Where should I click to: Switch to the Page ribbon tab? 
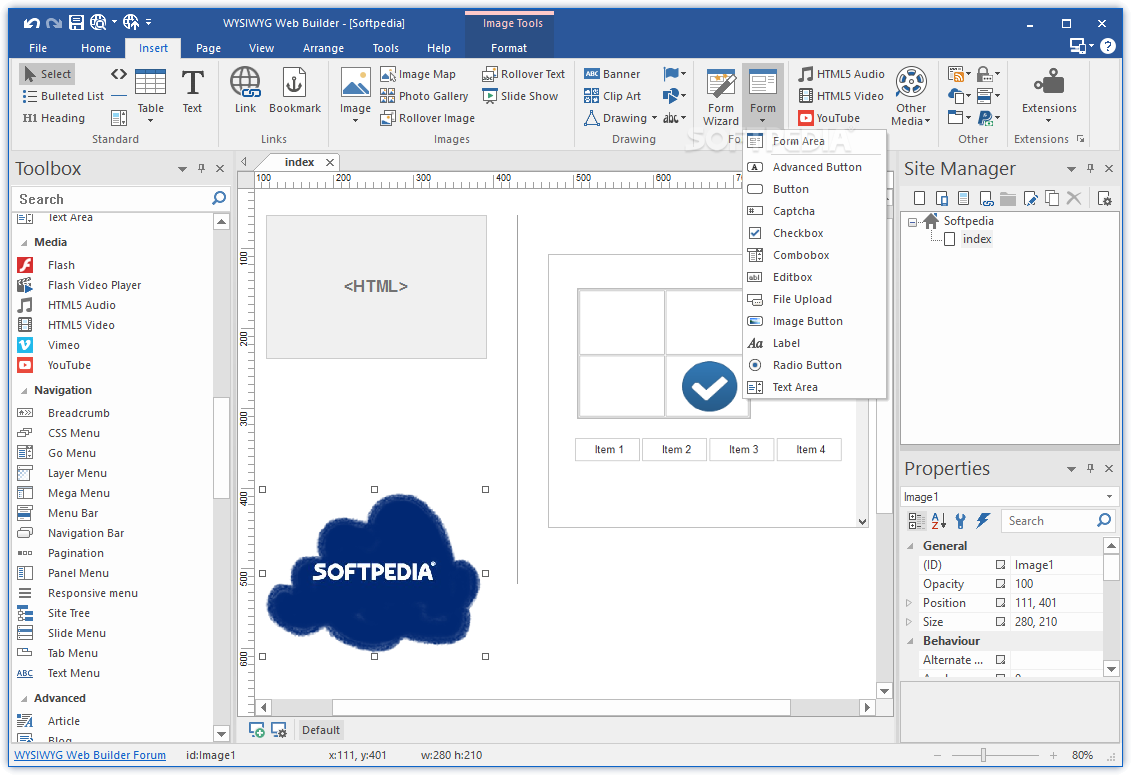[208, 48]
